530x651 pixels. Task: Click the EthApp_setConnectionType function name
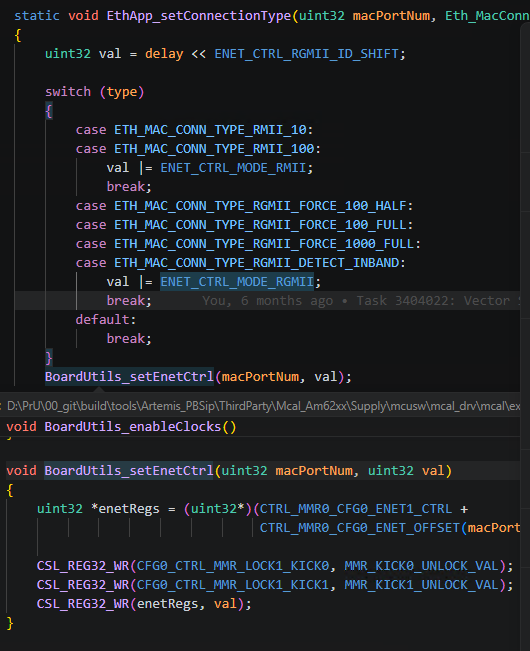point(199,16)
